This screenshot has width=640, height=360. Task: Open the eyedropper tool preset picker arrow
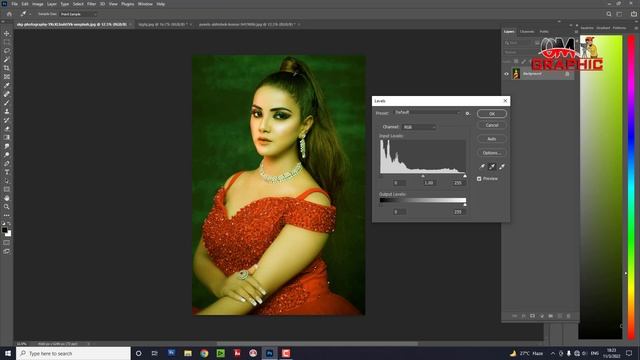coord(30,14)
